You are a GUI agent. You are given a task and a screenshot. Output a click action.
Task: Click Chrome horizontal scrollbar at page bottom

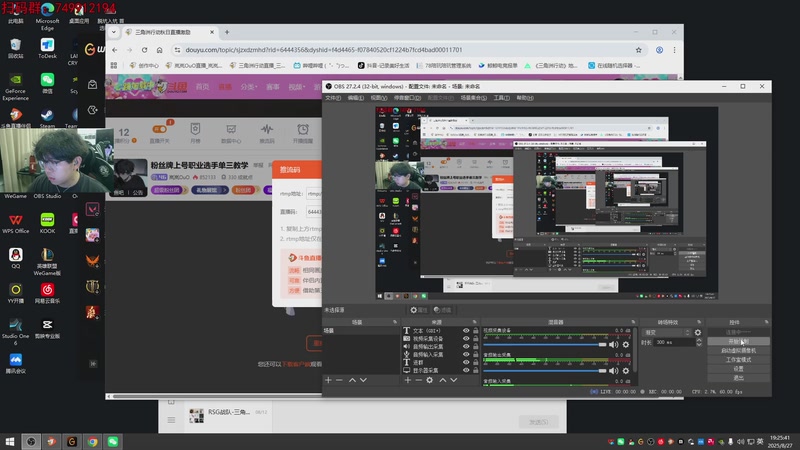(217, 396)
